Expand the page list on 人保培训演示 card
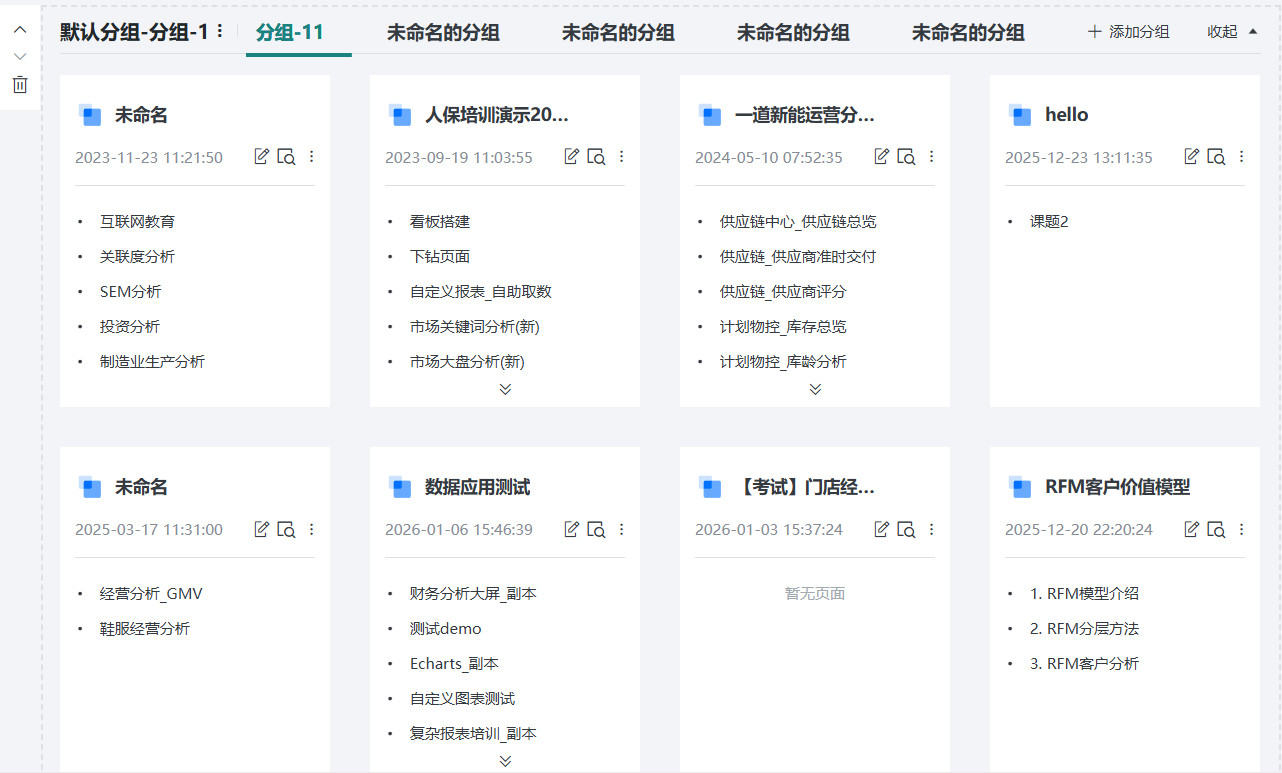Viewport: 1282px width, 773px height. 504,390
